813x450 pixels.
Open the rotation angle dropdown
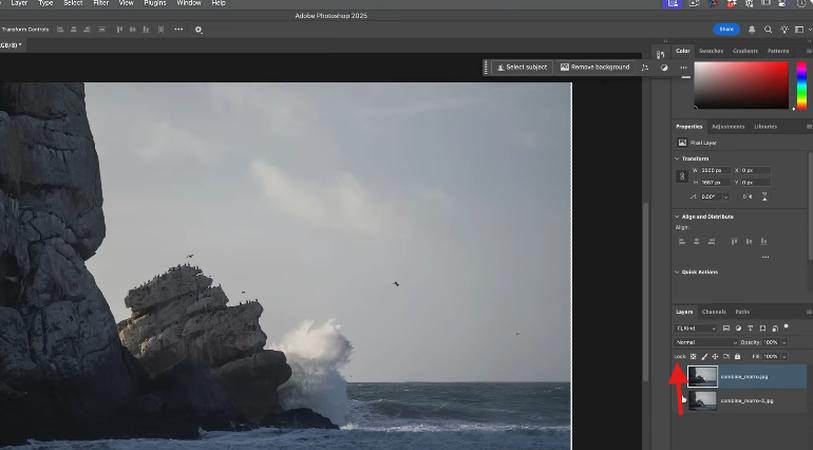(726, 197)
